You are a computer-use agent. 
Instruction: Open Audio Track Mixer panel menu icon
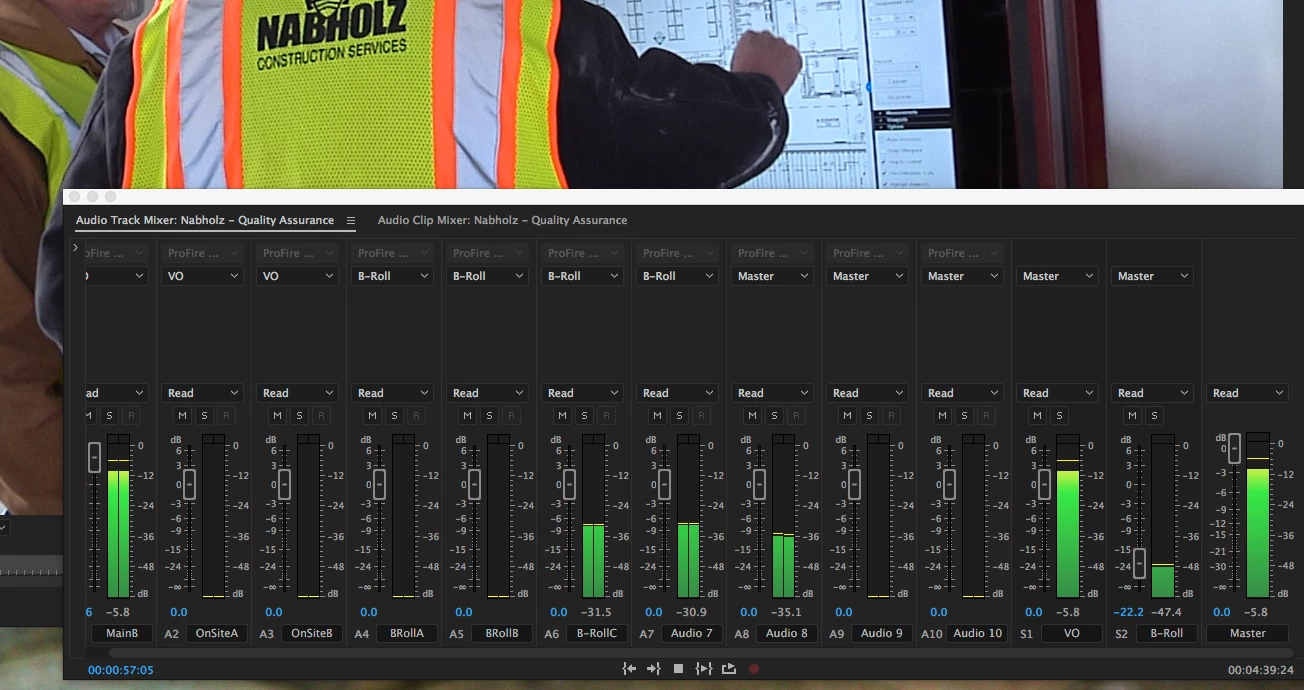(x=351, y=220)
